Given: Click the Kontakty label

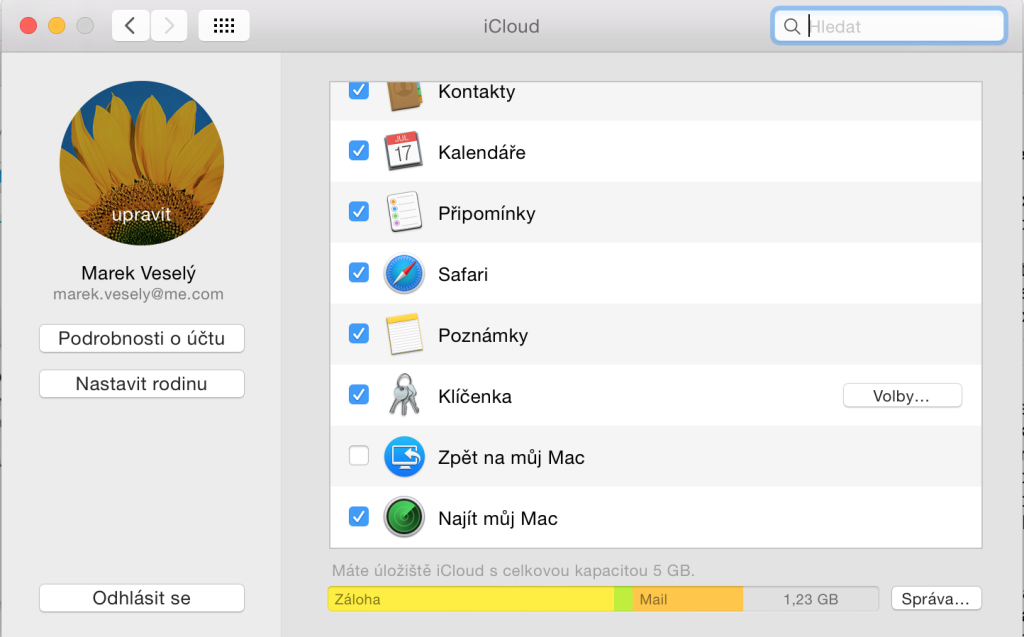Looking at the screenshot, I should [477, 91].
